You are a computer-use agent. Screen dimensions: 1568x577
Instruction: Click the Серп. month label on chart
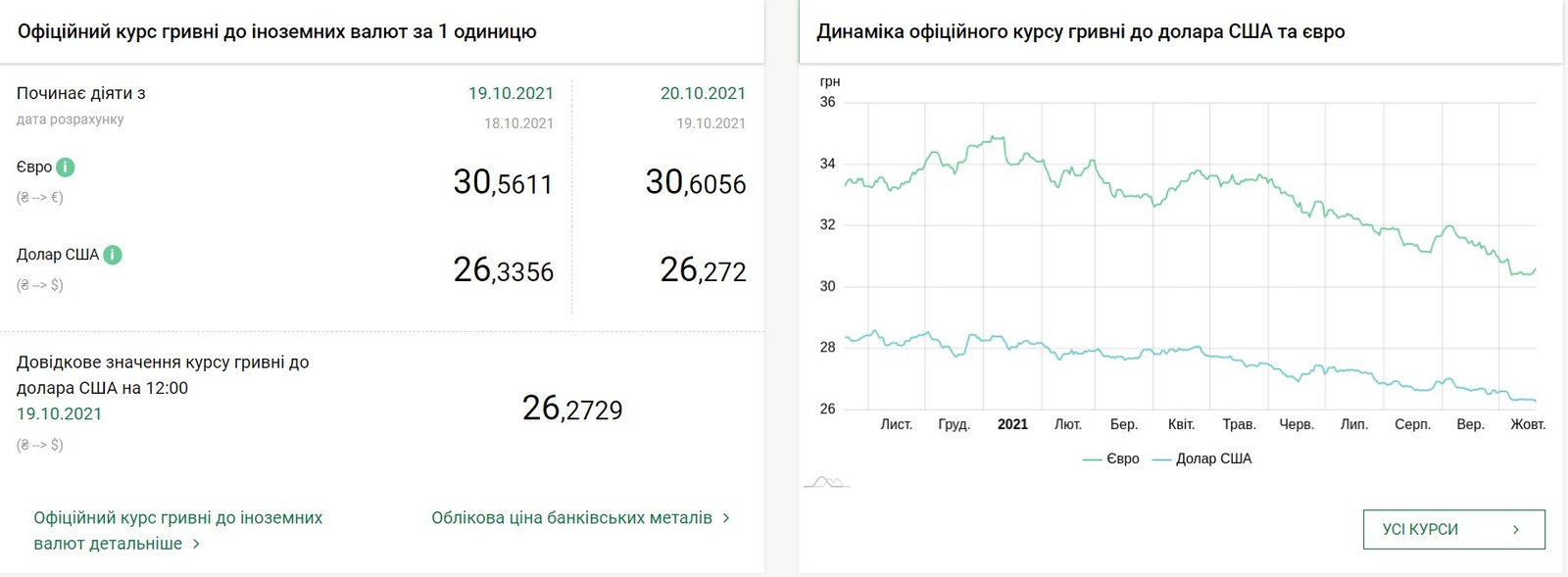pos(1412,424)
